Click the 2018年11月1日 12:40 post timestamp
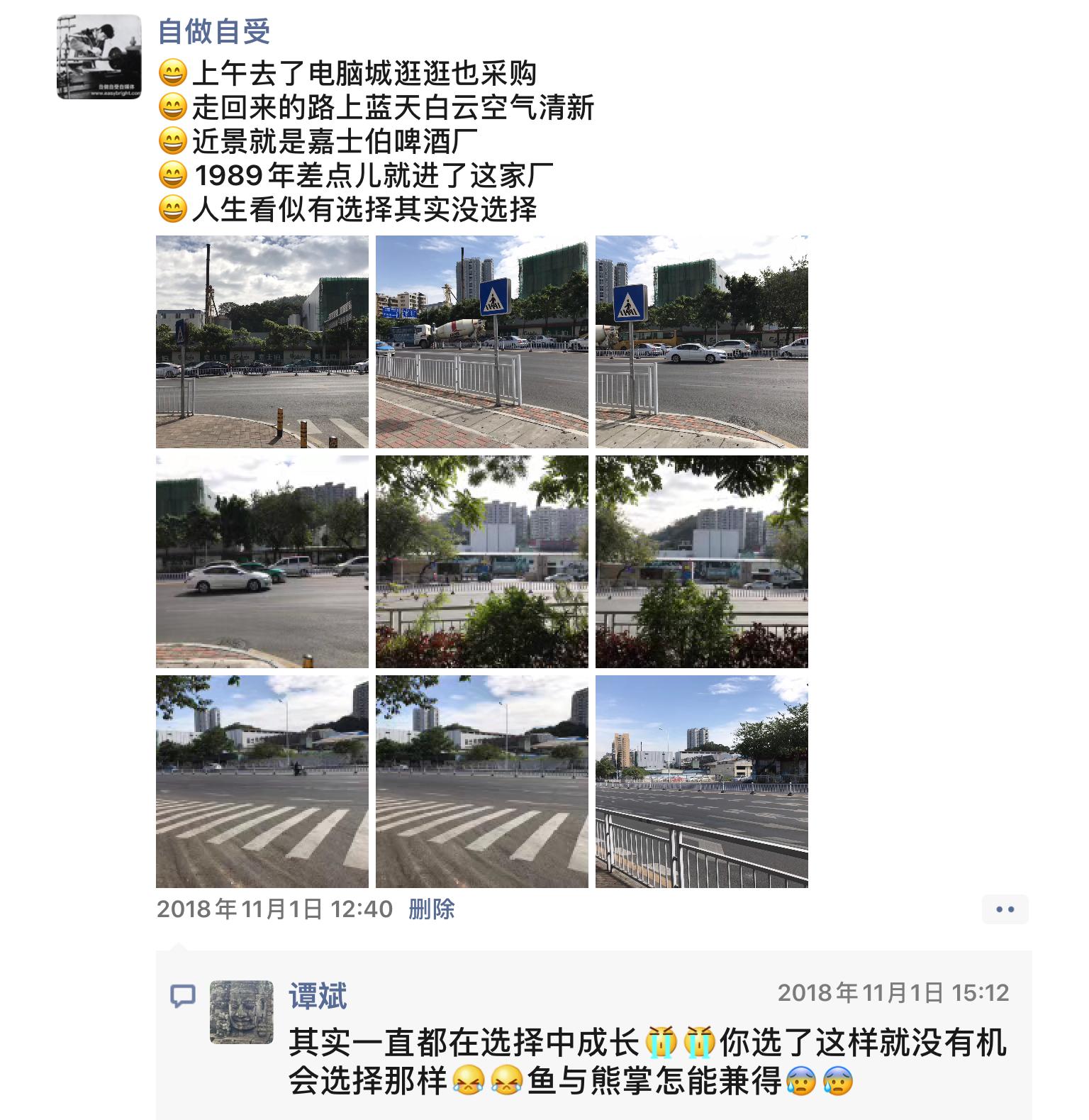 click(x=274, y=909)
